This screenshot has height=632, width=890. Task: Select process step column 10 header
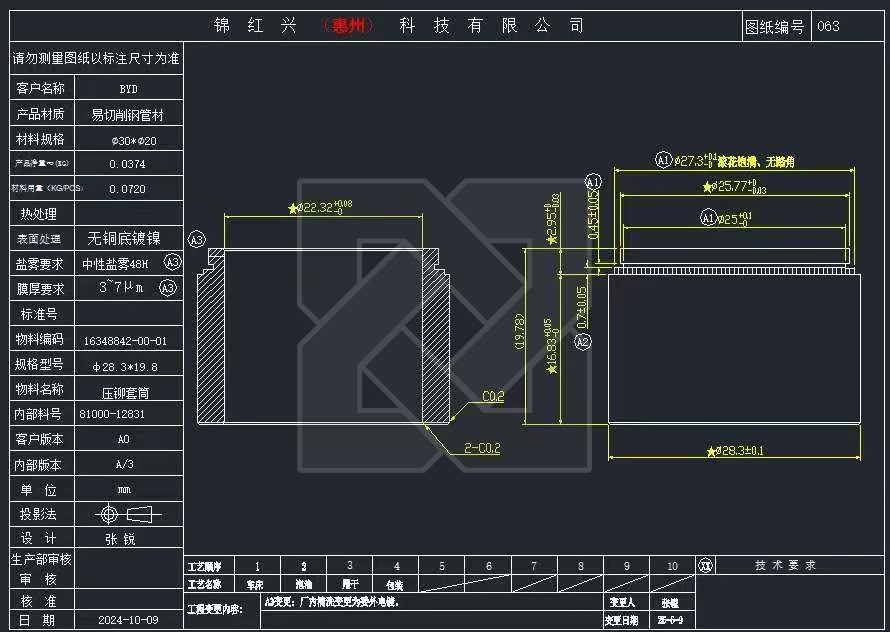[672, 566]
